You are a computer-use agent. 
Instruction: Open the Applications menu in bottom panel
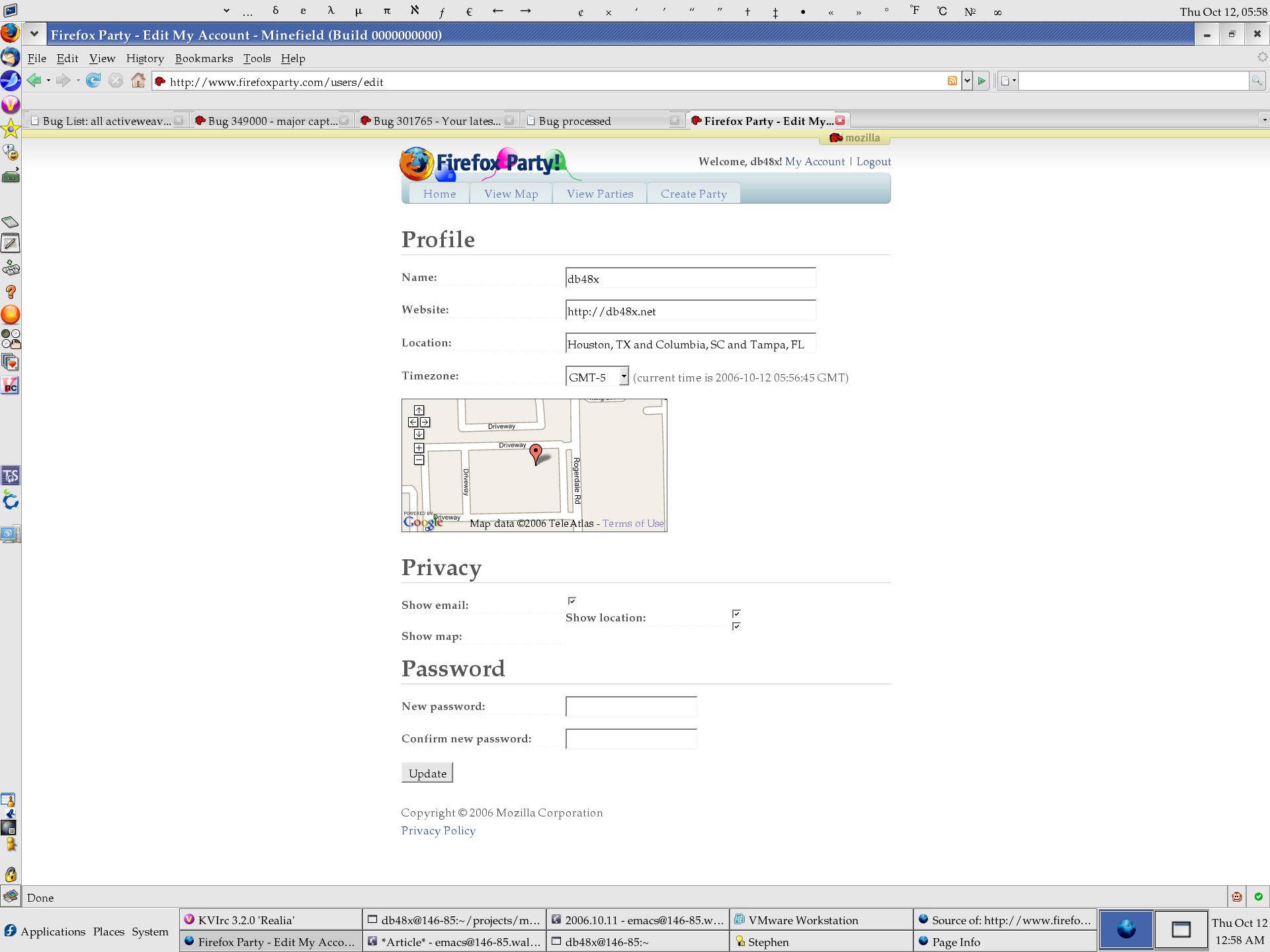click(x=45, y=931)
